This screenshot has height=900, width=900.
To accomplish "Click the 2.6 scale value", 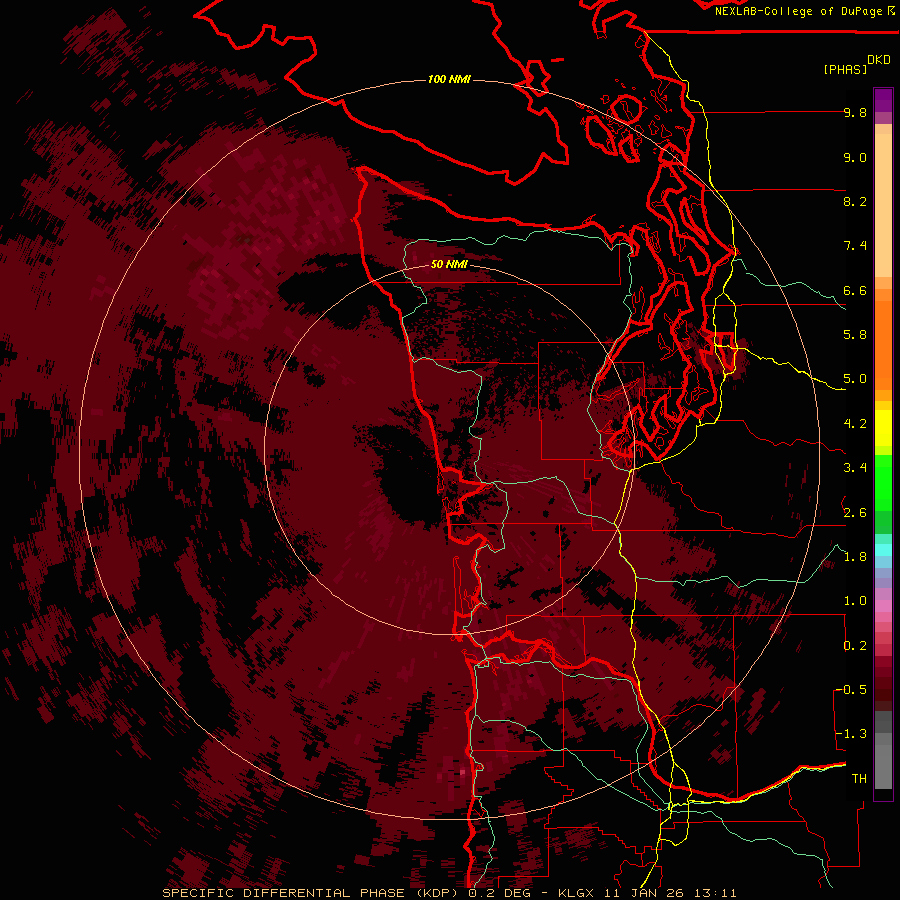I will tap(855, 513).
